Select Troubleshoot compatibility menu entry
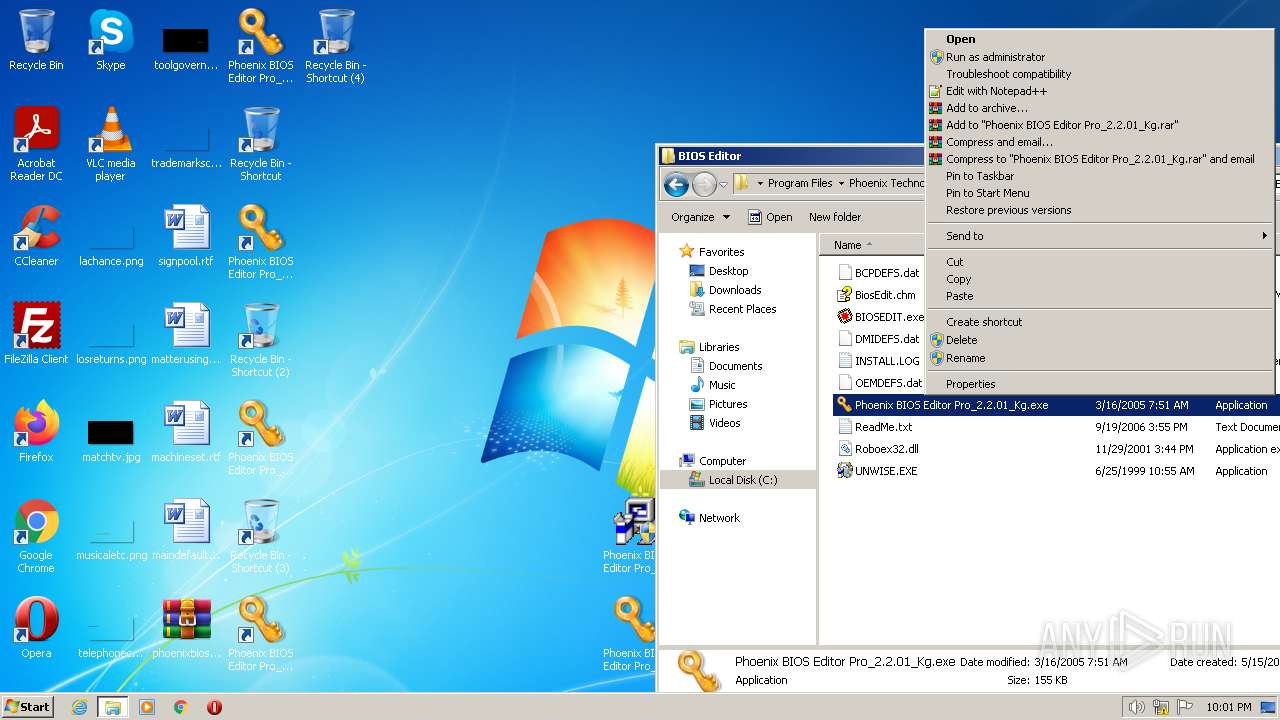This screenshot has height=720, width=1280. click(1008, 74)
